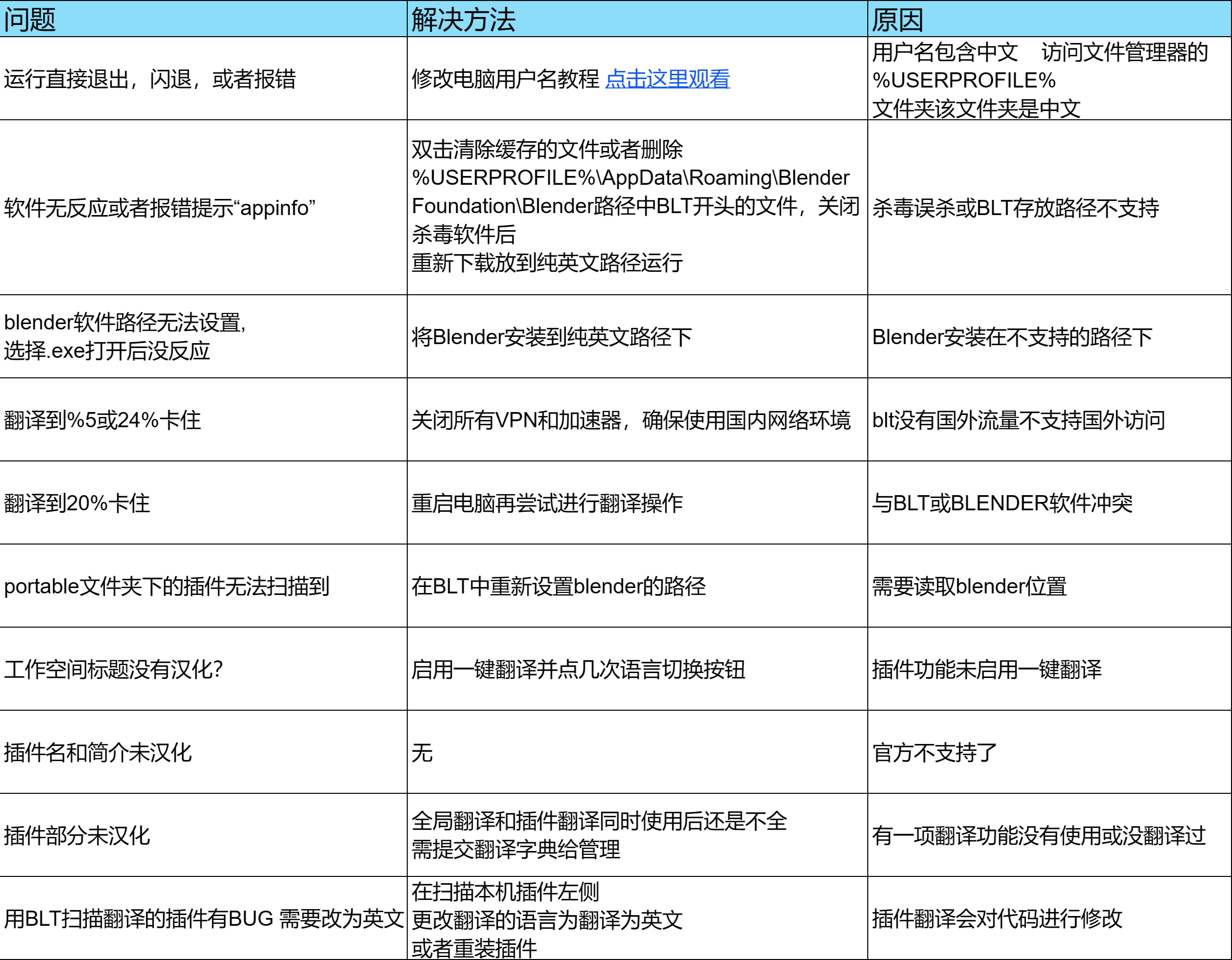Click the cell portable文件夹下的插件无法扫描到
The width and height of the screenshot is (1232, 960).
[x=203, y=586]
